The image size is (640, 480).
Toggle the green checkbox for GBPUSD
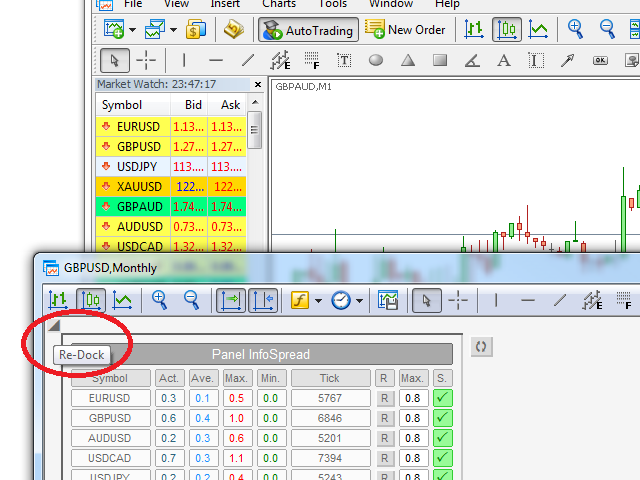tap(443, 418)
